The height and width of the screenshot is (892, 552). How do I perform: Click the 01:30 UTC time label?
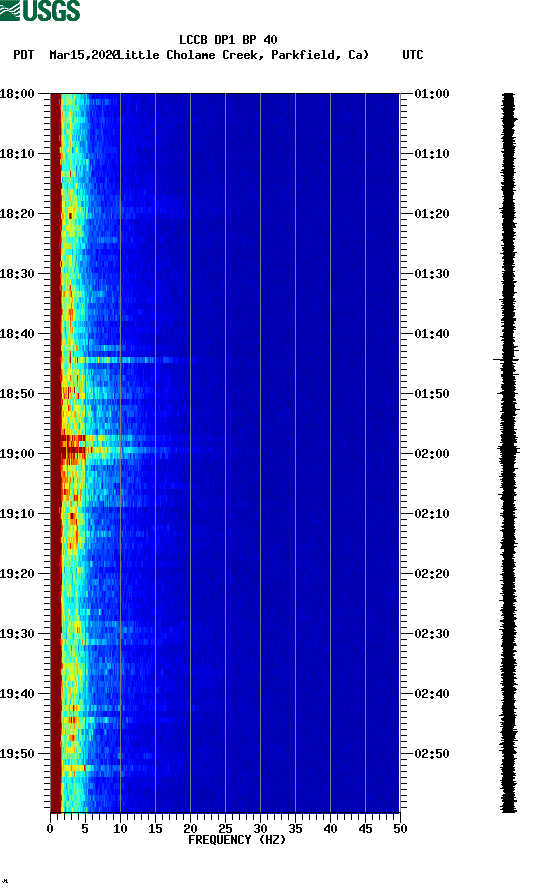[x=432, y=274]
